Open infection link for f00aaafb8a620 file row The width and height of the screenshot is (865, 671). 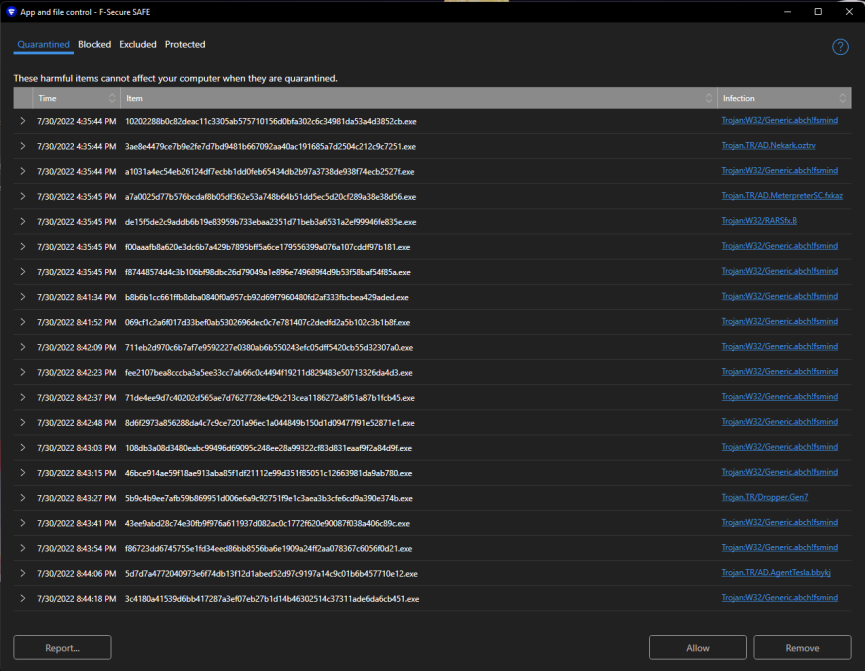point(779,246)
